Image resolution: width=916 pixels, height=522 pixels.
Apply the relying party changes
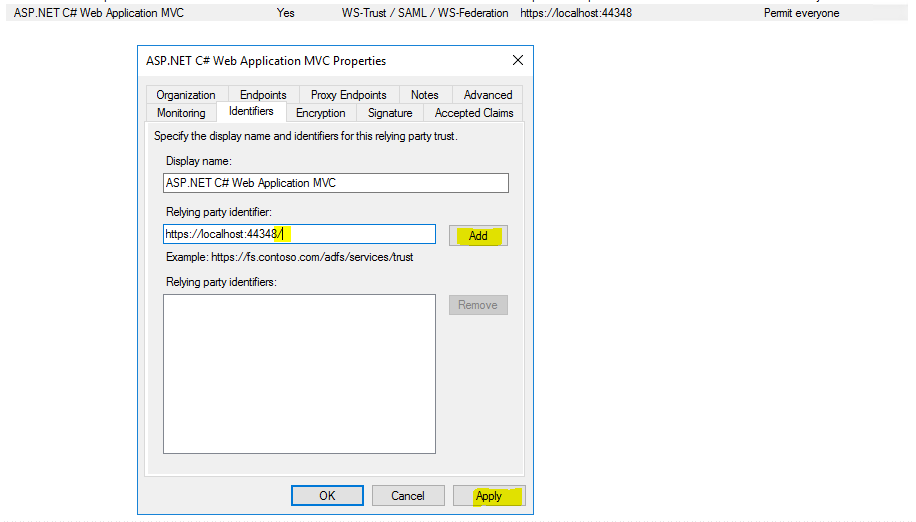[489, 496]
